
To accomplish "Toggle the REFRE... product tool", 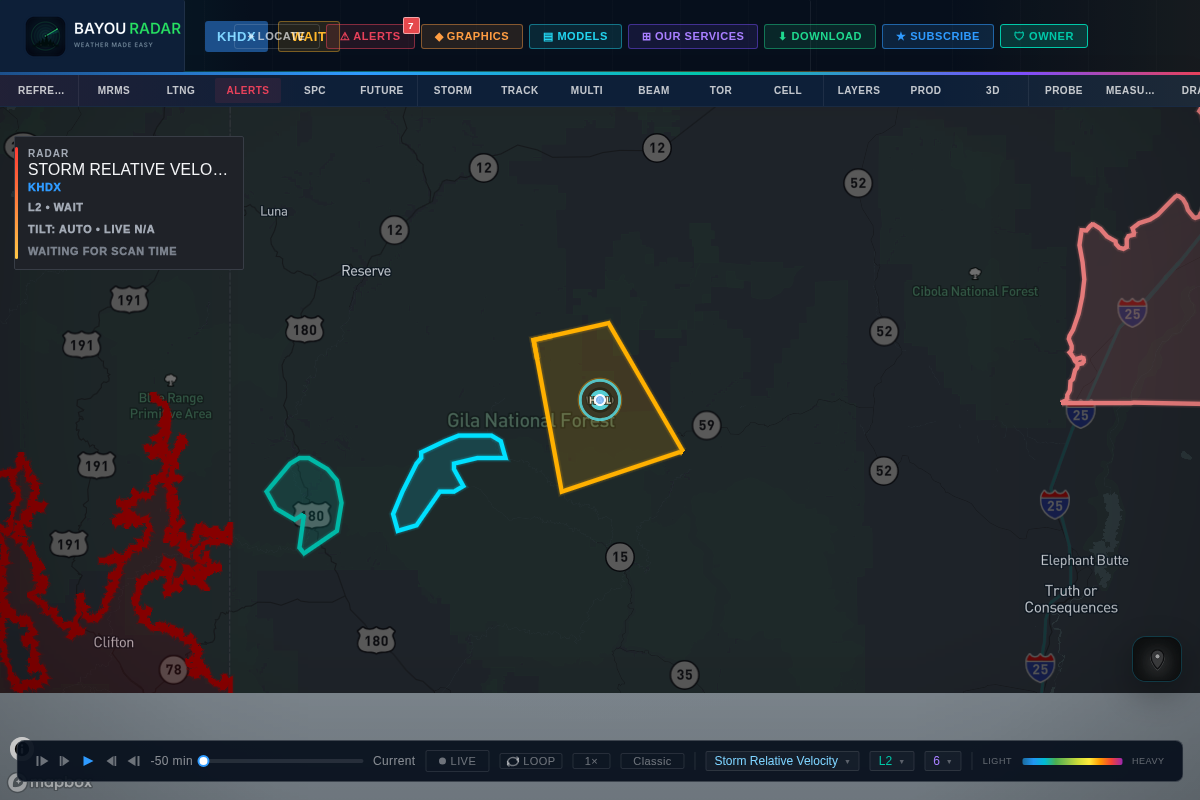I will (41, 90).
